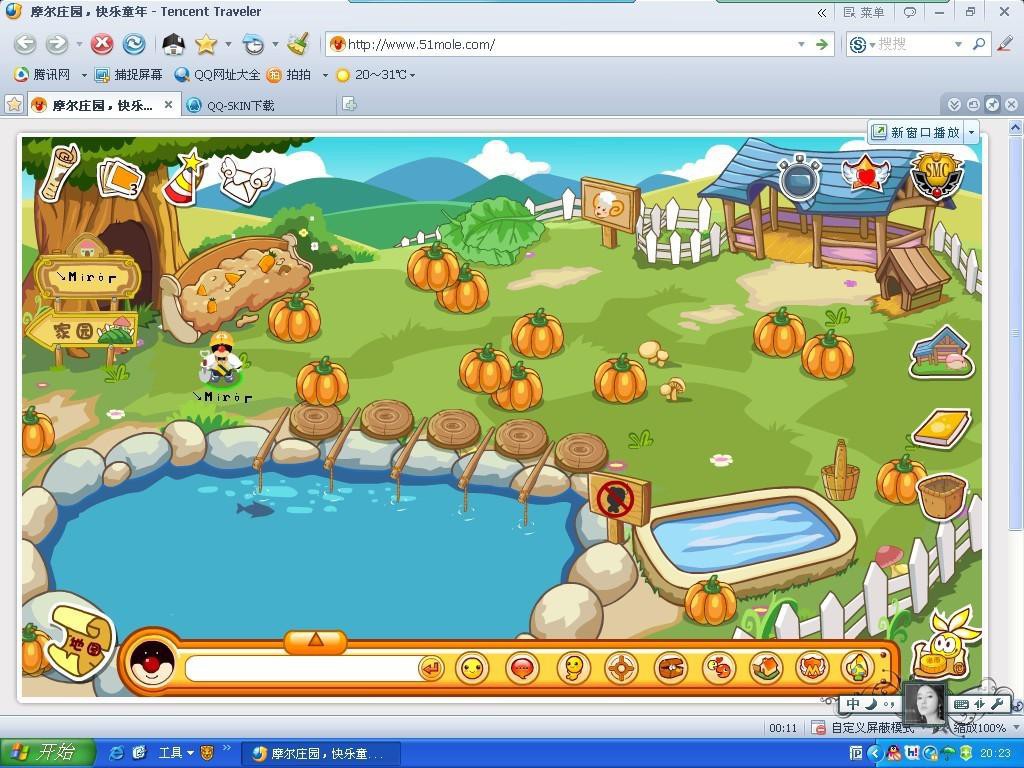Click the yellow figure action icon
This screenshot has height=768, width=1024.
(x=574, y=667)
